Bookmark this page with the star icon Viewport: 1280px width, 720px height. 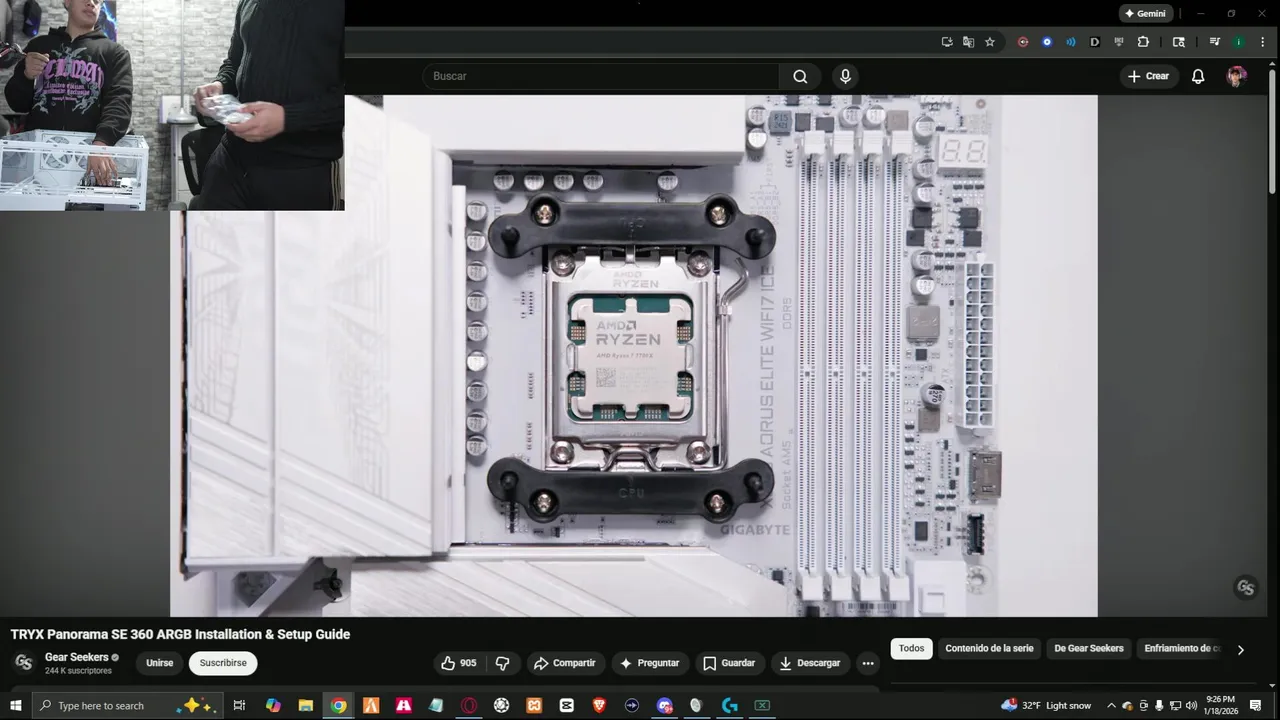tap(990, 42)
